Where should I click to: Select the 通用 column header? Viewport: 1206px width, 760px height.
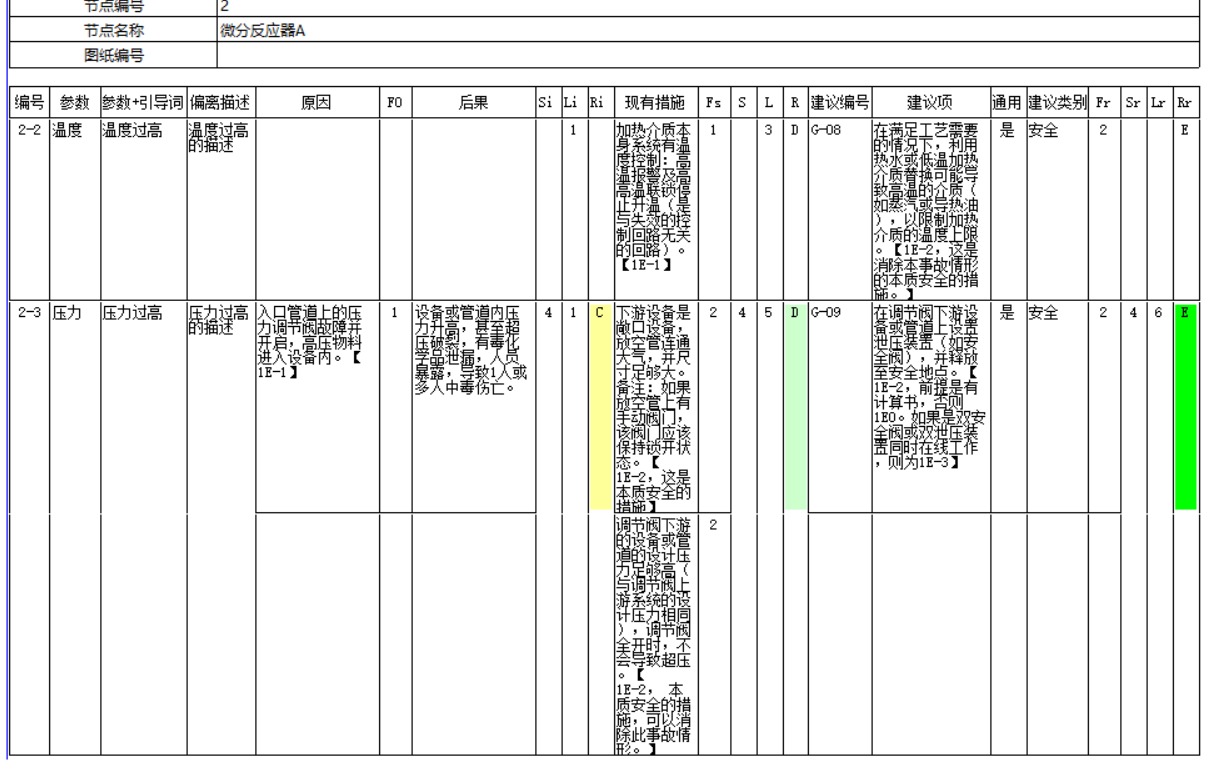[x=1006, y=104]
